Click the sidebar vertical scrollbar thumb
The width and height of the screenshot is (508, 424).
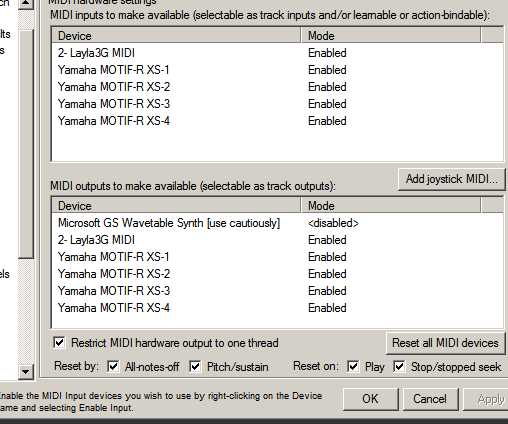(x=26, y=143)
